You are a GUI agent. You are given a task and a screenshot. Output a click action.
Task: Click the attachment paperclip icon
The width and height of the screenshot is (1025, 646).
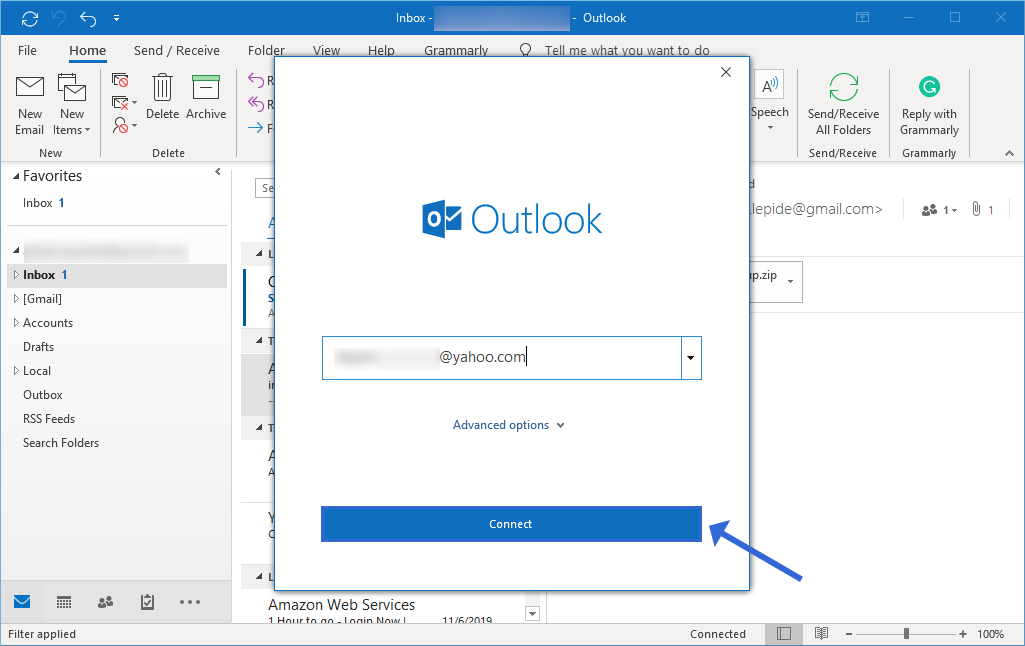pyautogui.click(x=976, y=209)
